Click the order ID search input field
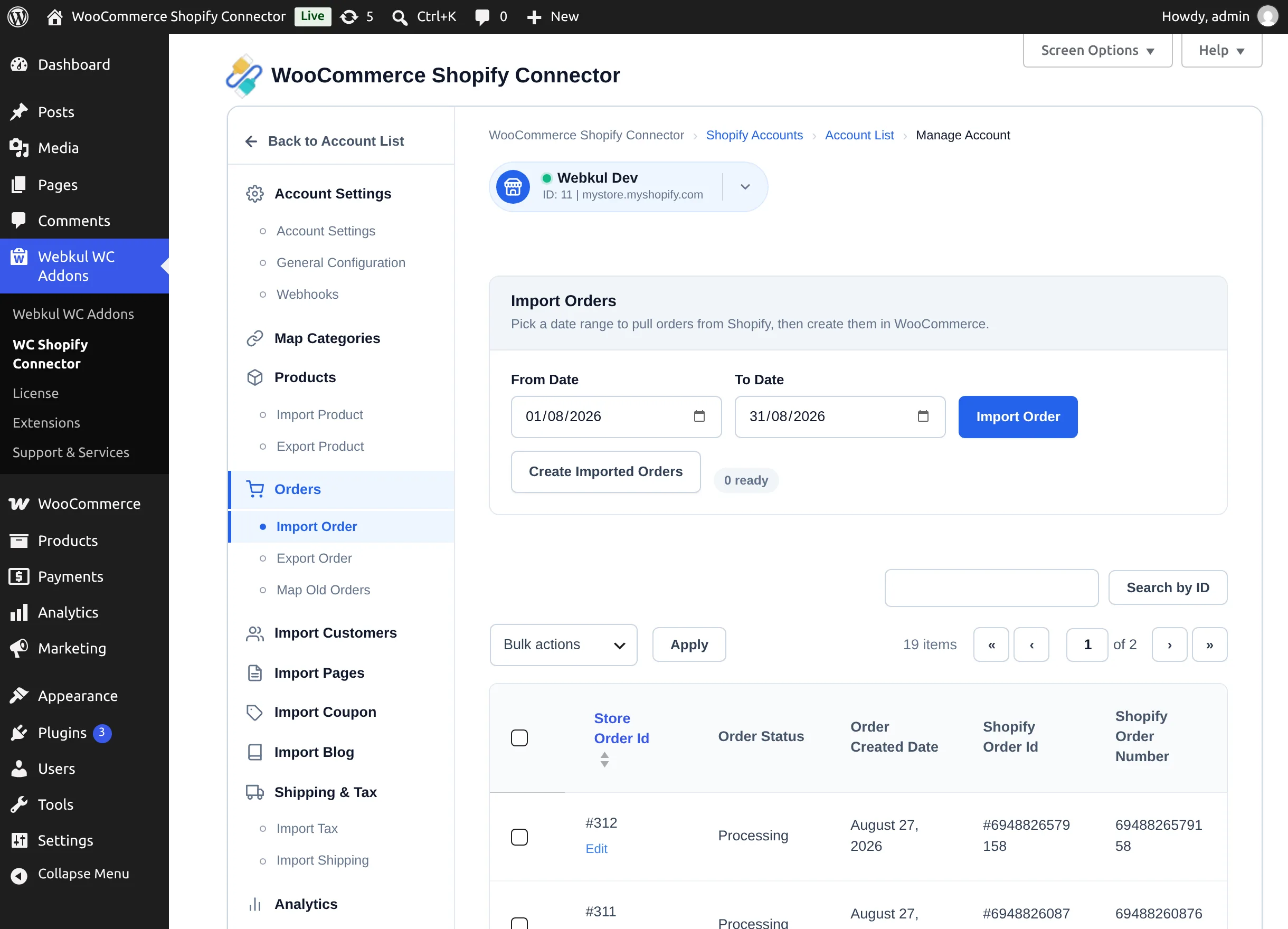The height and width of the screenshot is (929, 1288). [991, 587]
